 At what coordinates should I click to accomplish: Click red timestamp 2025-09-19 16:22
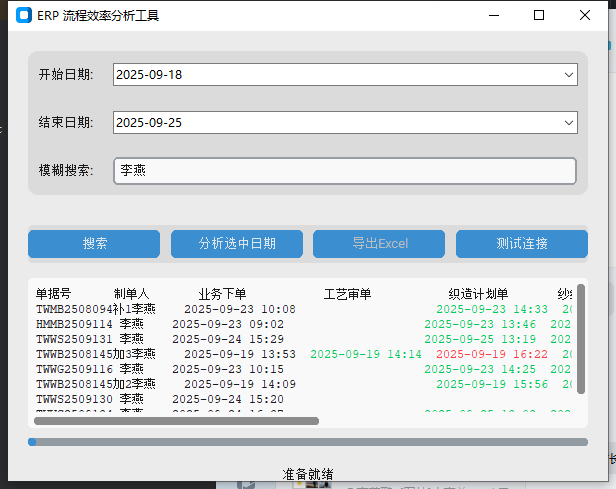[x=492, y=354]
